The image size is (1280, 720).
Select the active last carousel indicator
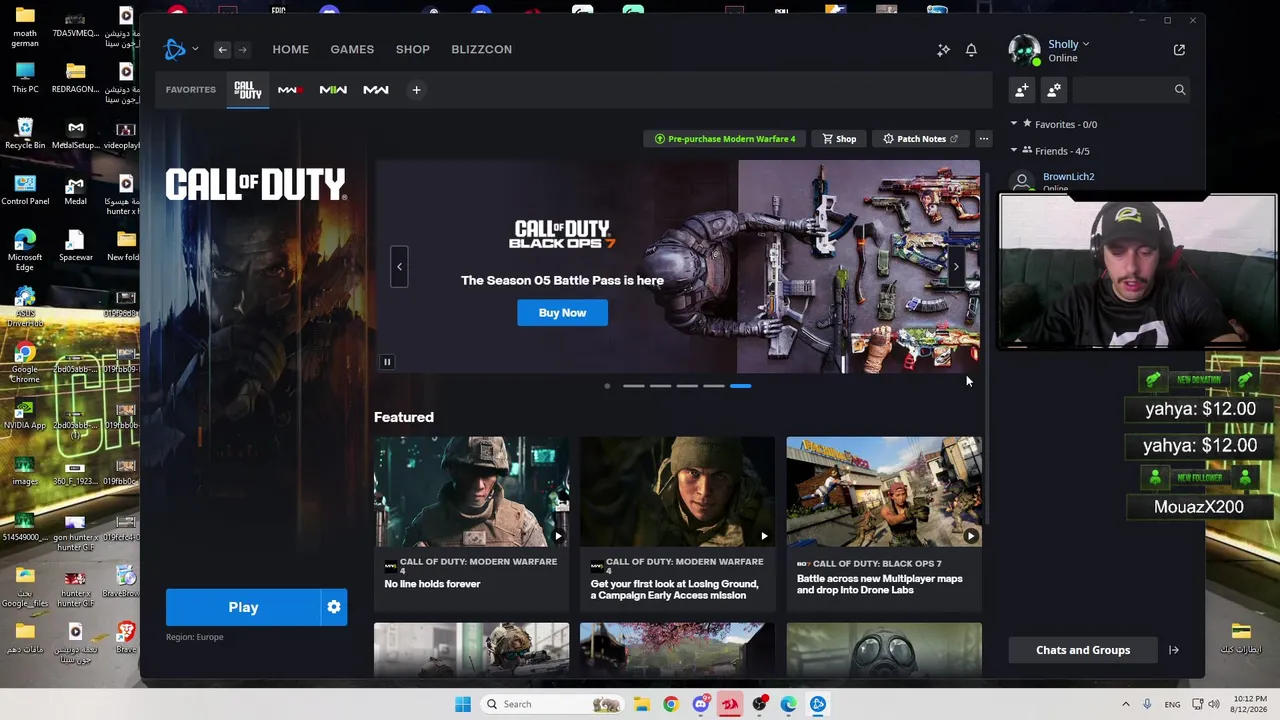click(740, 386)
